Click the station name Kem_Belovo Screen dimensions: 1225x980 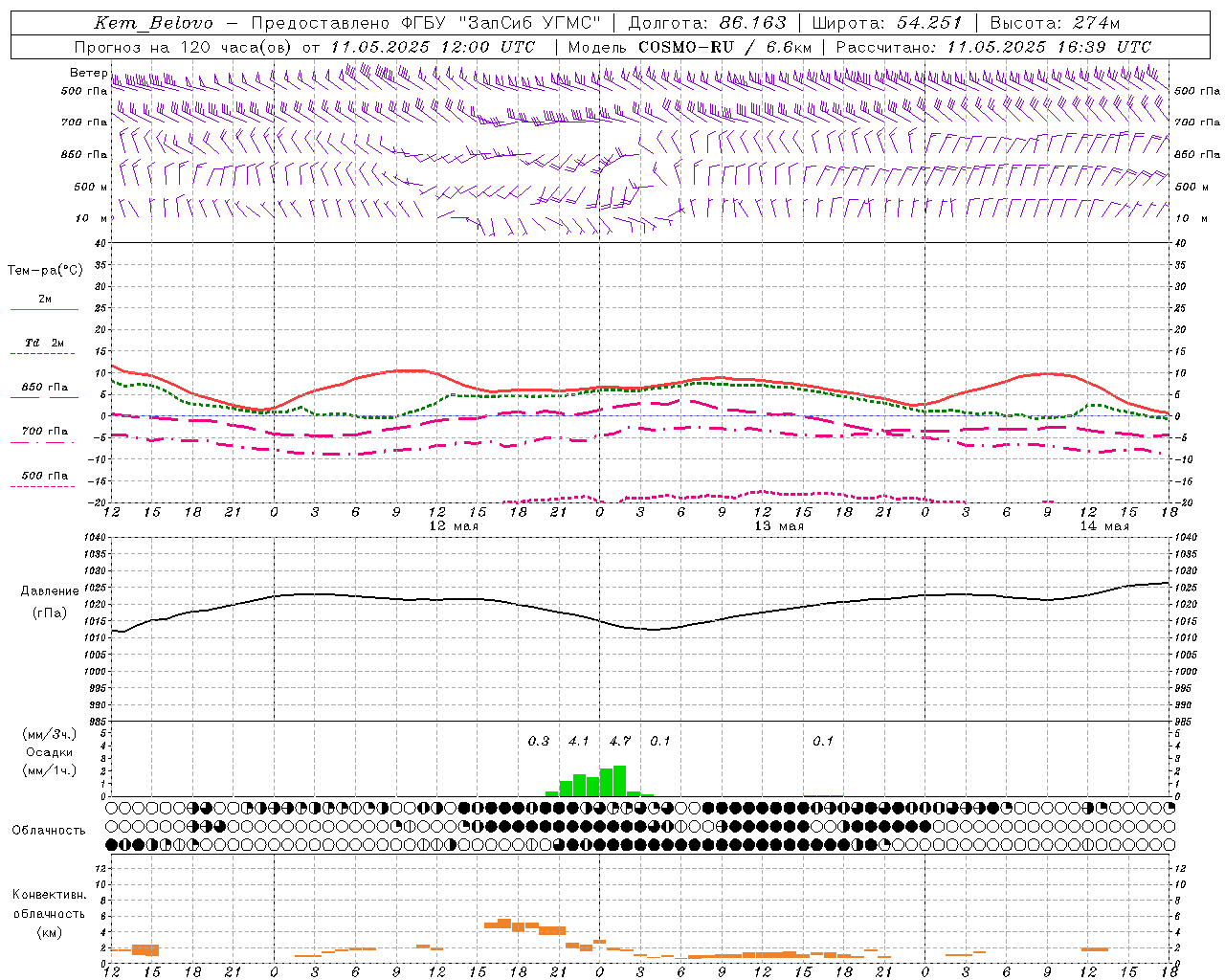(x=153, y=23)
